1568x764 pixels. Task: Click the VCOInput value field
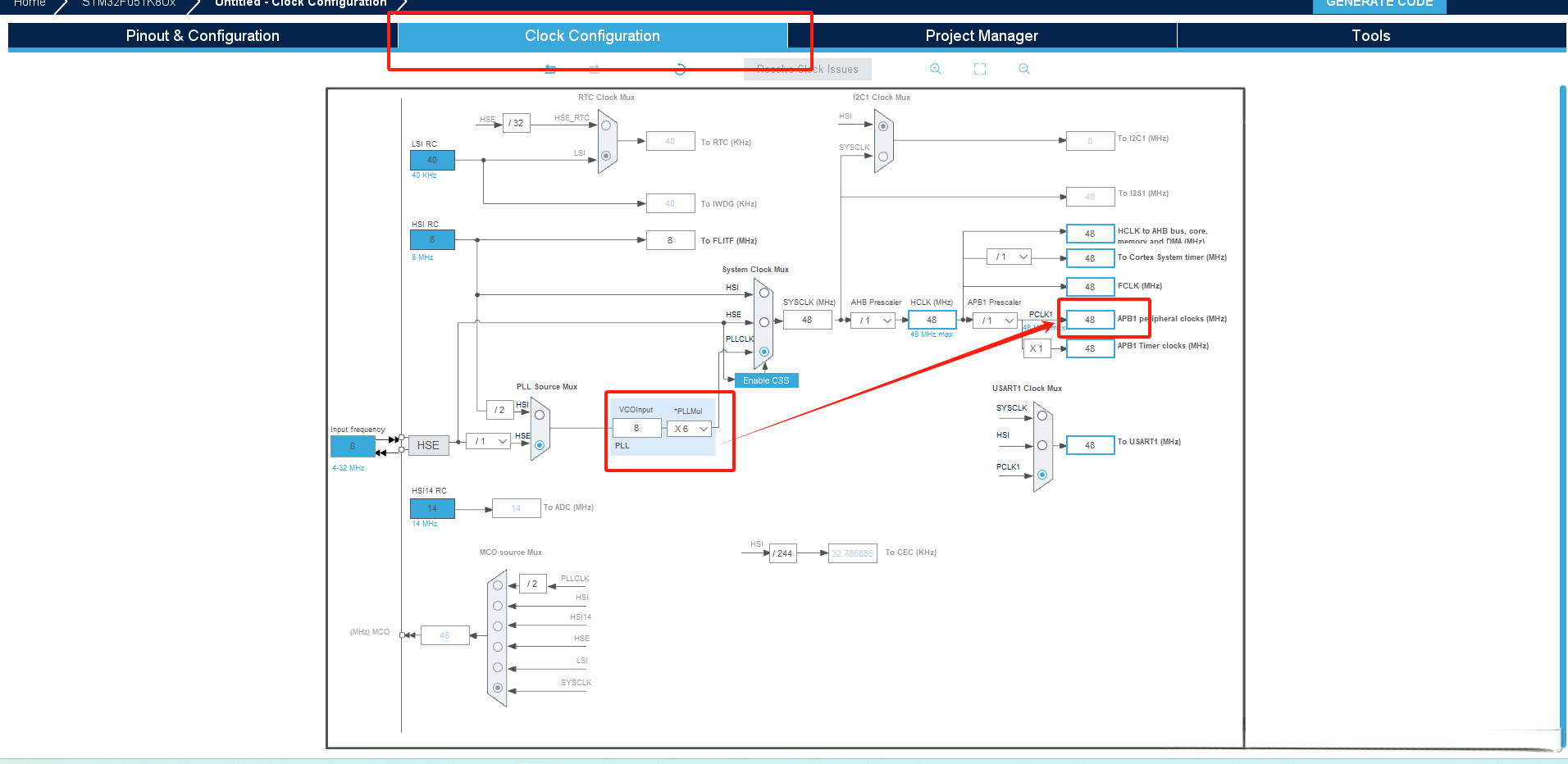[636, 428]
